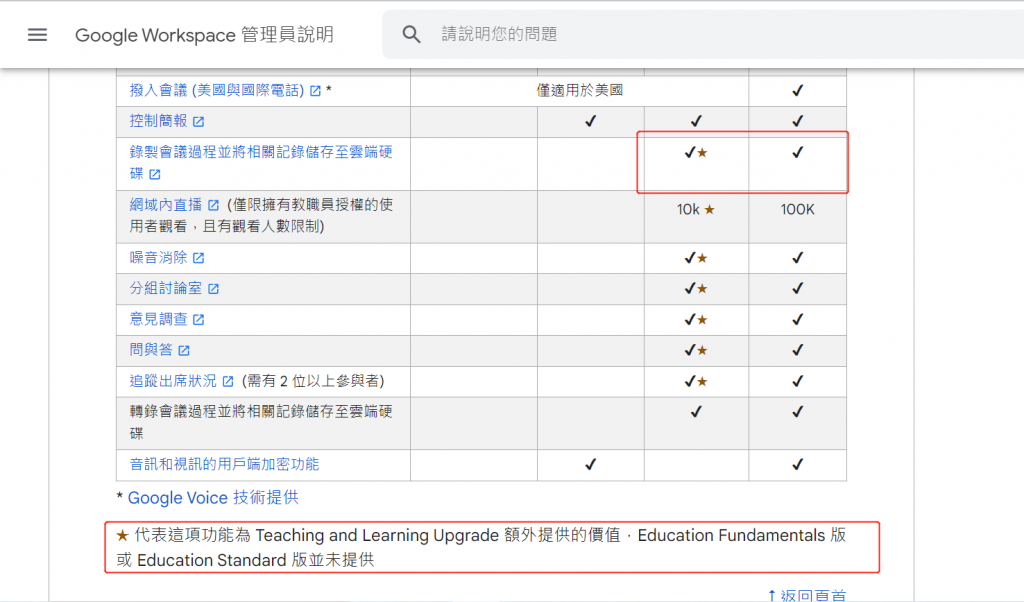Select the 僅適用於美國 cell text

[x=580, y=90]
